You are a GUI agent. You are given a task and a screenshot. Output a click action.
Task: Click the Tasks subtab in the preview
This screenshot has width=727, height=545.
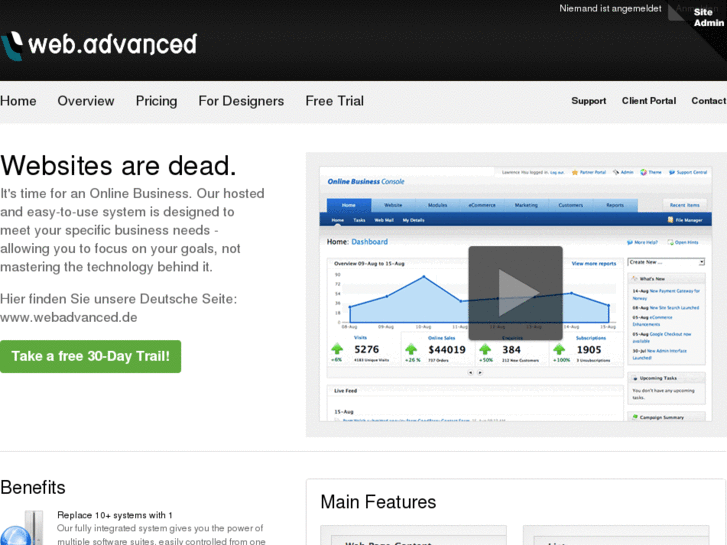click(x=359, y=220)
